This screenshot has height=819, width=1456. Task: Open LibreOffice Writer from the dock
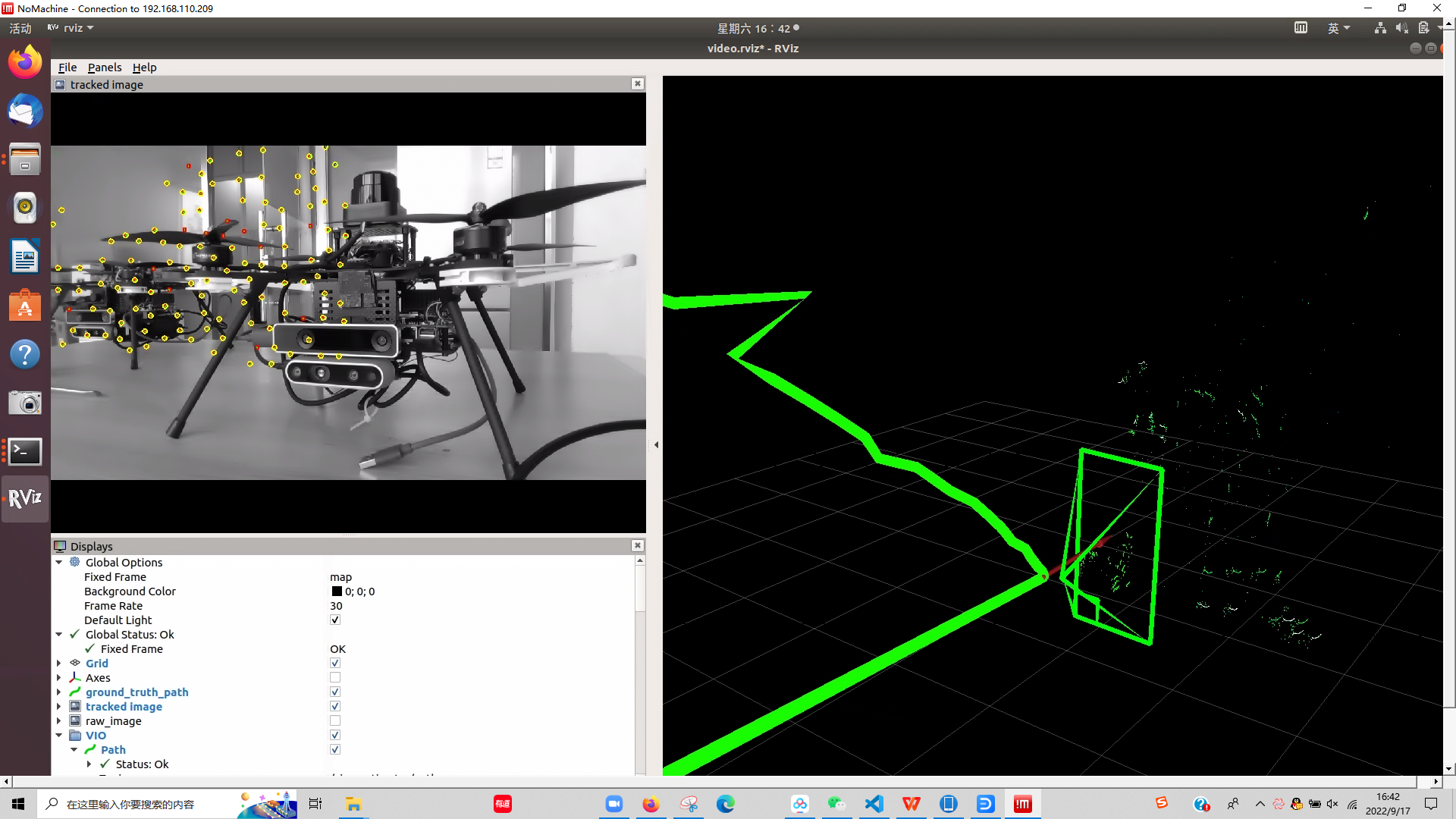[25, 256]
